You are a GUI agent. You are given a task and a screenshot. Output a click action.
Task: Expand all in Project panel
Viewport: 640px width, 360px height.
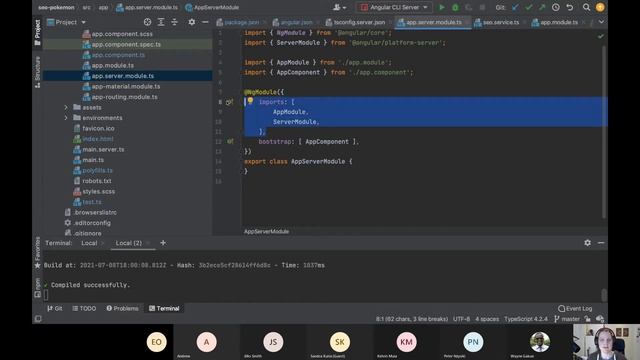click(161, 22)
